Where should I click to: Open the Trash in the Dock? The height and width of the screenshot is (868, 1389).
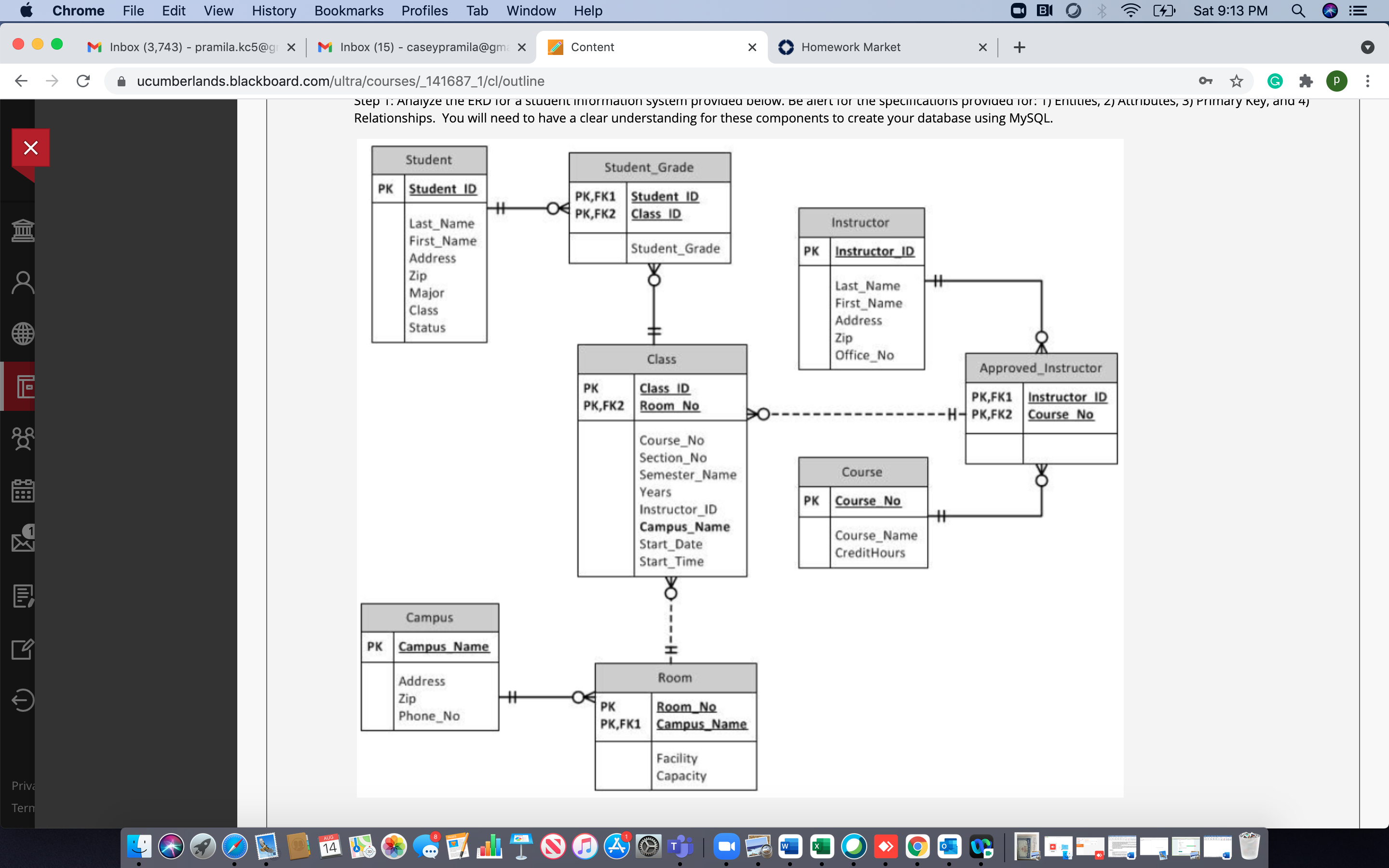tap(1249, 846)
